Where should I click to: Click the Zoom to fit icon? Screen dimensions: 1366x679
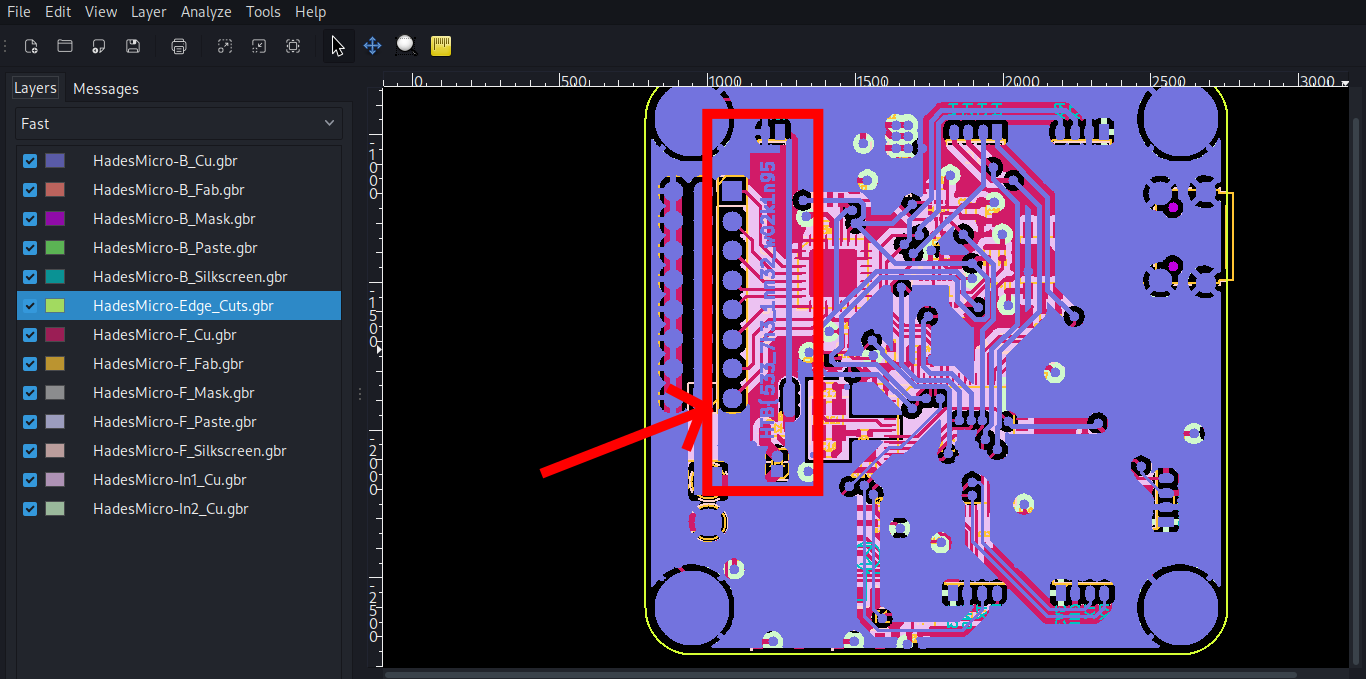(292, 46)
